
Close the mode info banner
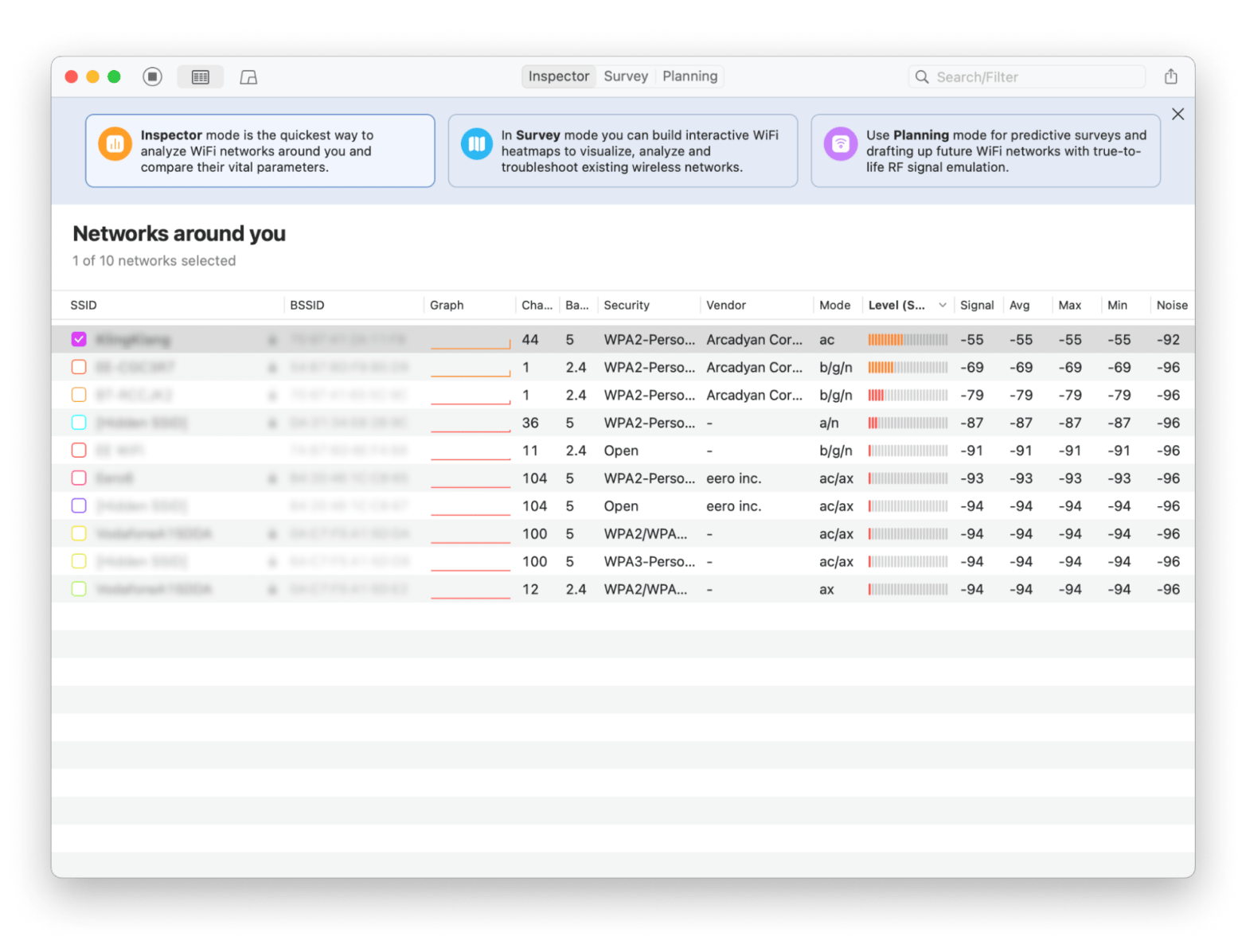(1178, 114)
